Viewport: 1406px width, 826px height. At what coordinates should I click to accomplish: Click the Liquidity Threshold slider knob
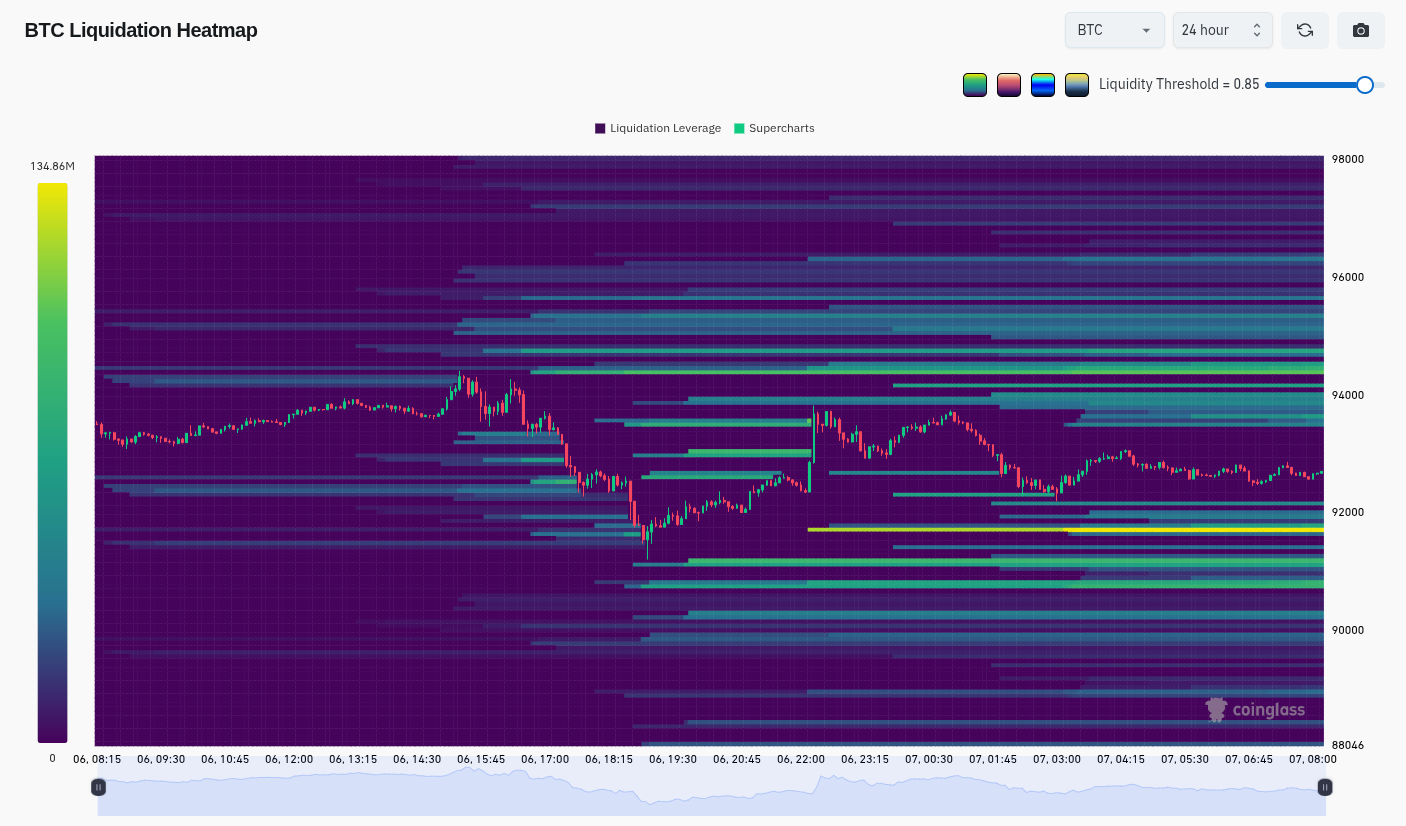click(1365, 85)
